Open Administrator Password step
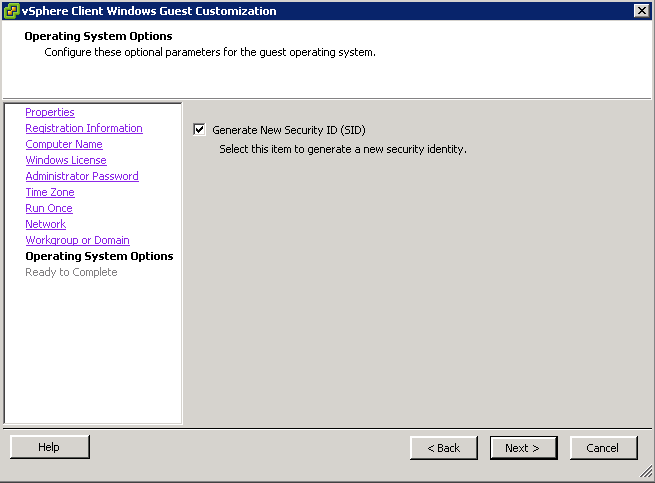655x483 pixels. click(x=82, y=176)
